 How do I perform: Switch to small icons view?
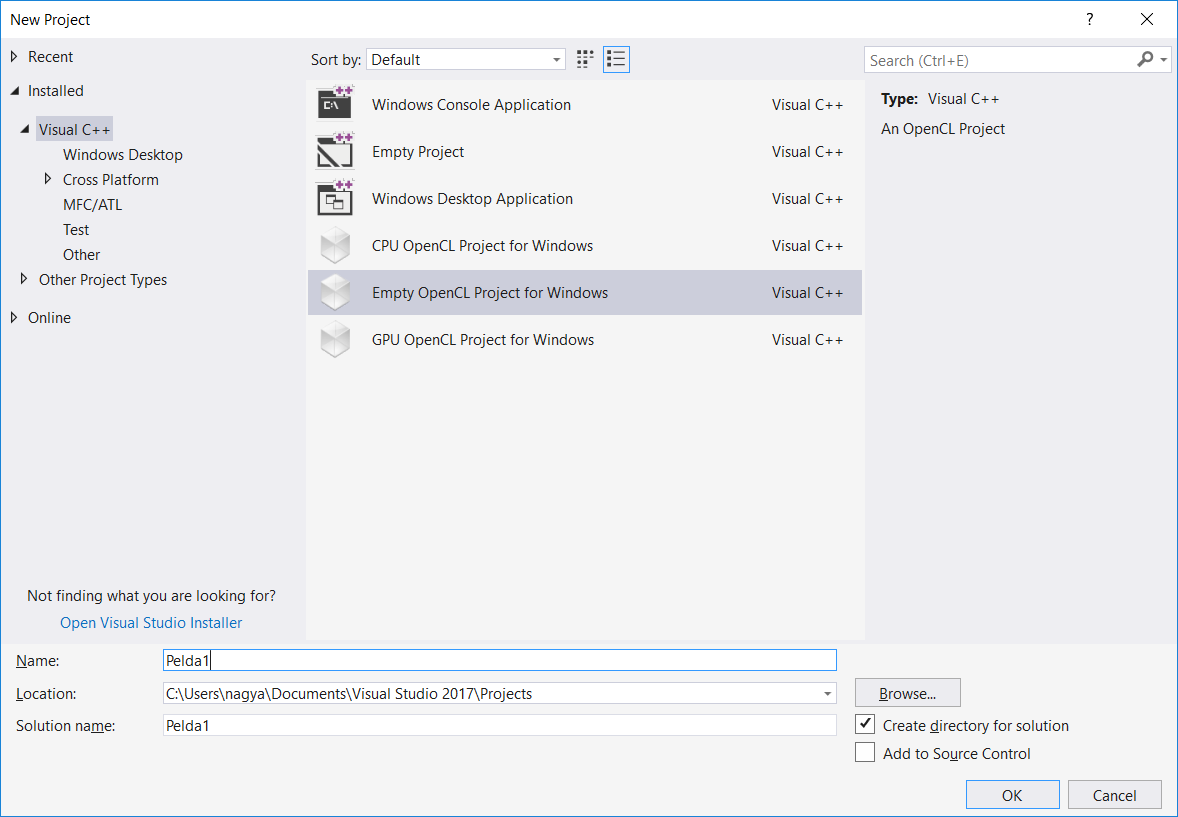click(585, 60)
